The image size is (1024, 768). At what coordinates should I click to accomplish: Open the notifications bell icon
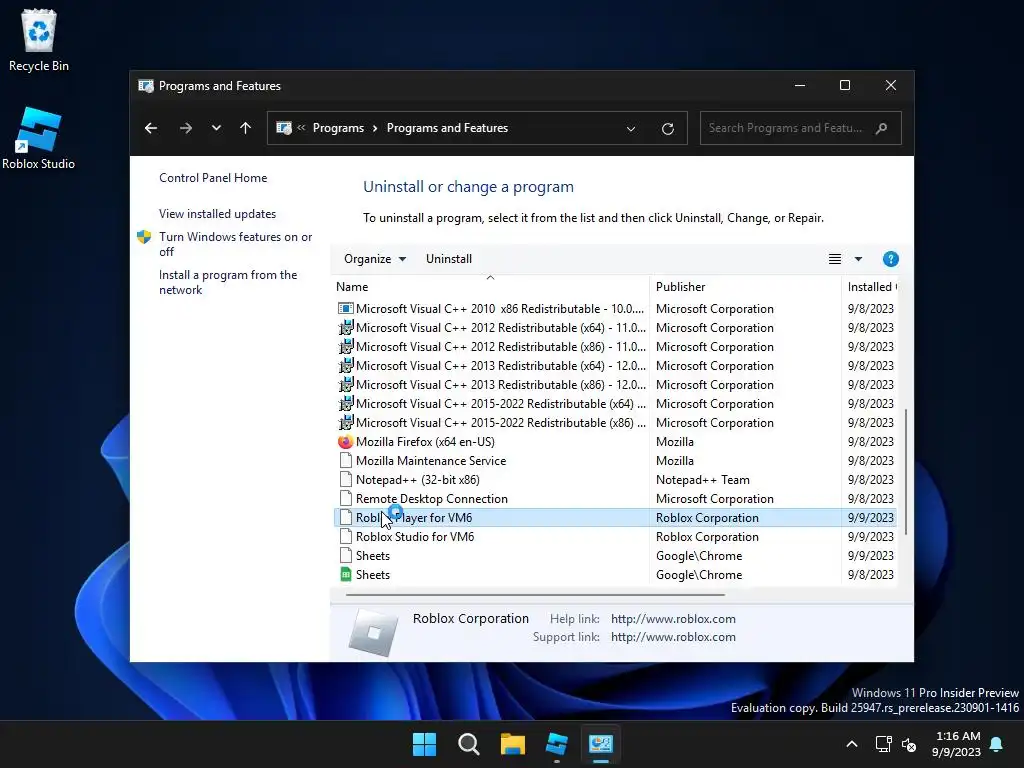tap(997, 744)
